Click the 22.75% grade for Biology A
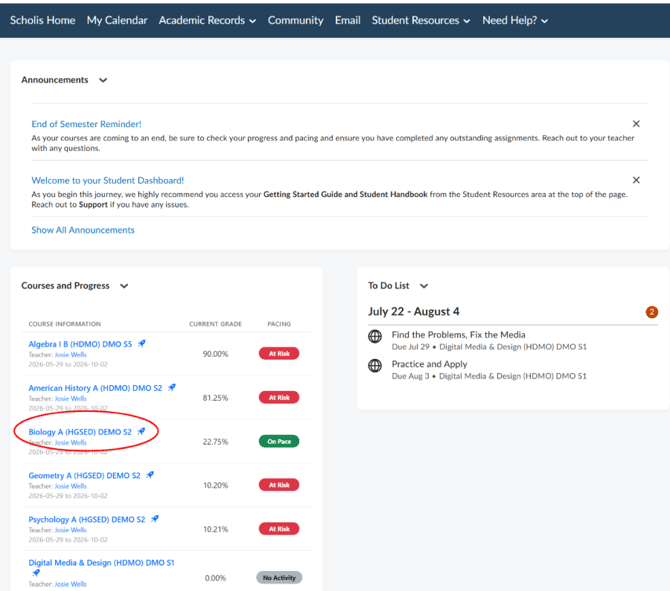This screenshot has height=591, width=670. coord(215,442)
